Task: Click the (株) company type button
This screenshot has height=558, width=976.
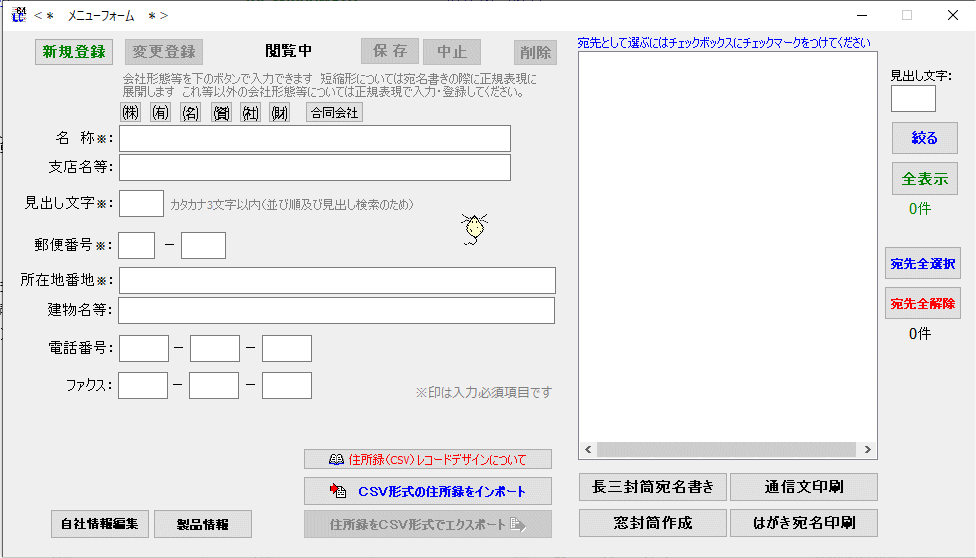Action: pyautogui.click(x=130, y=112)
